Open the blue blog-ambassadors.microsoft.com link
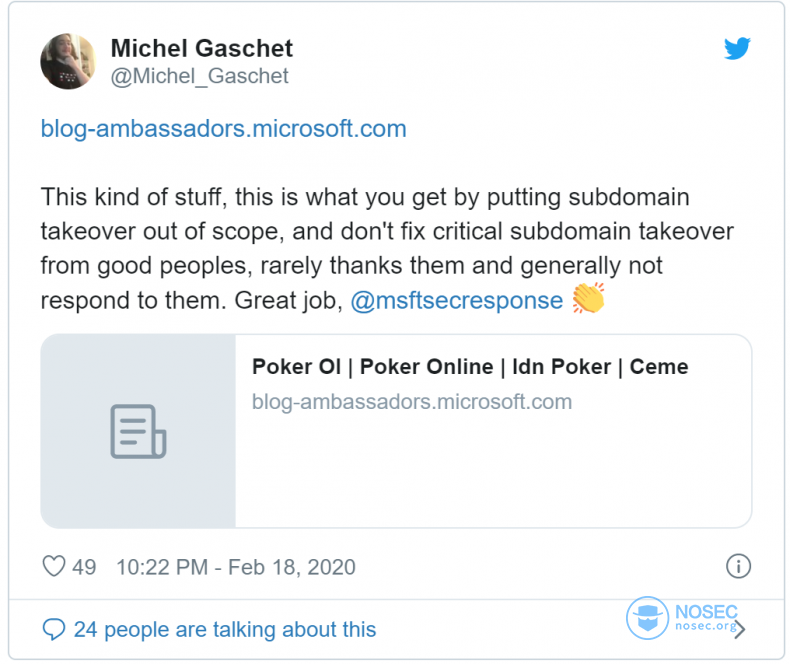 click(223, 129)
